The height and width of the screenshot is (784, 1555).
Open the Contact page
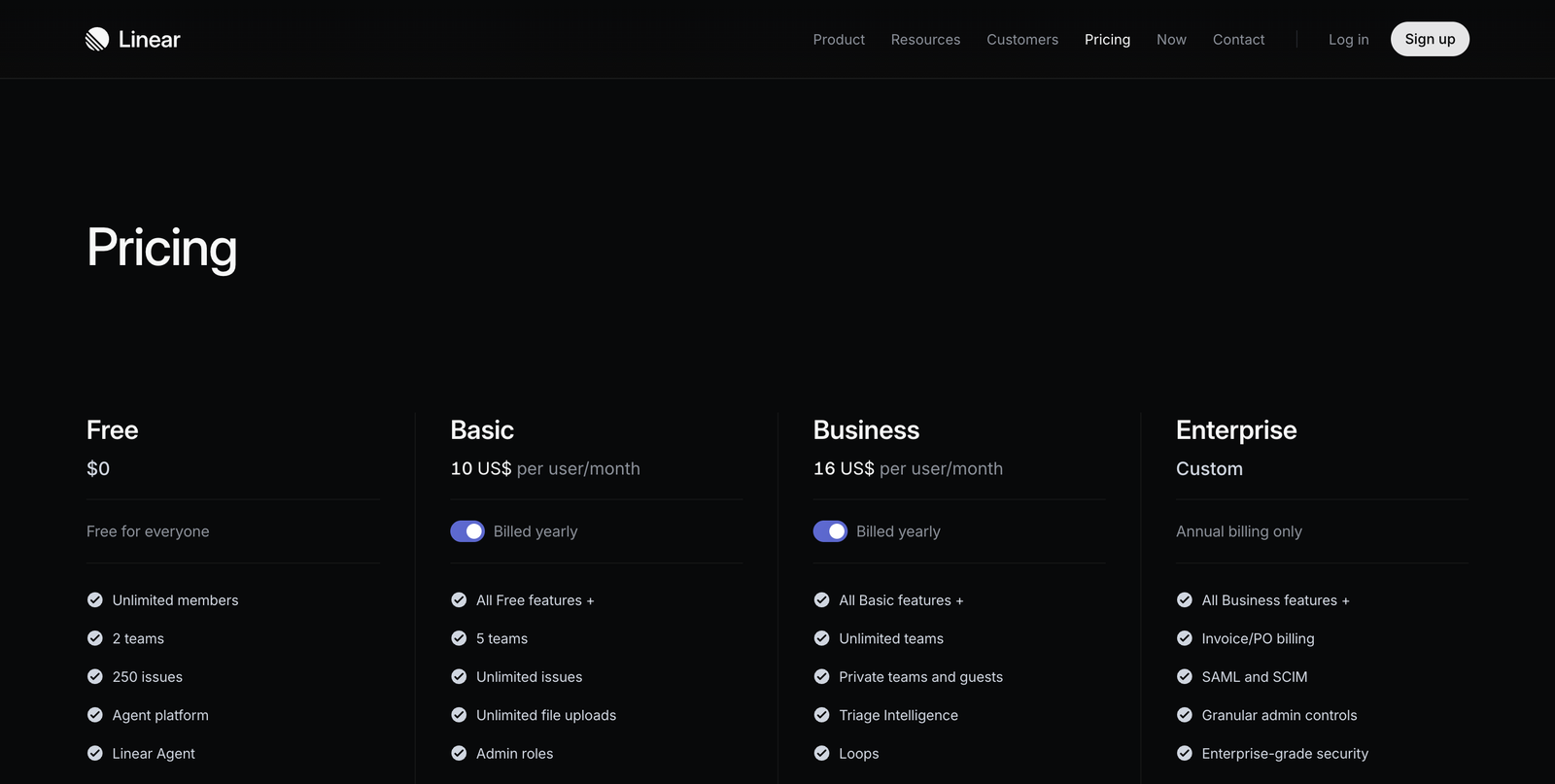pyautogui.click(x=1238, y=40)
